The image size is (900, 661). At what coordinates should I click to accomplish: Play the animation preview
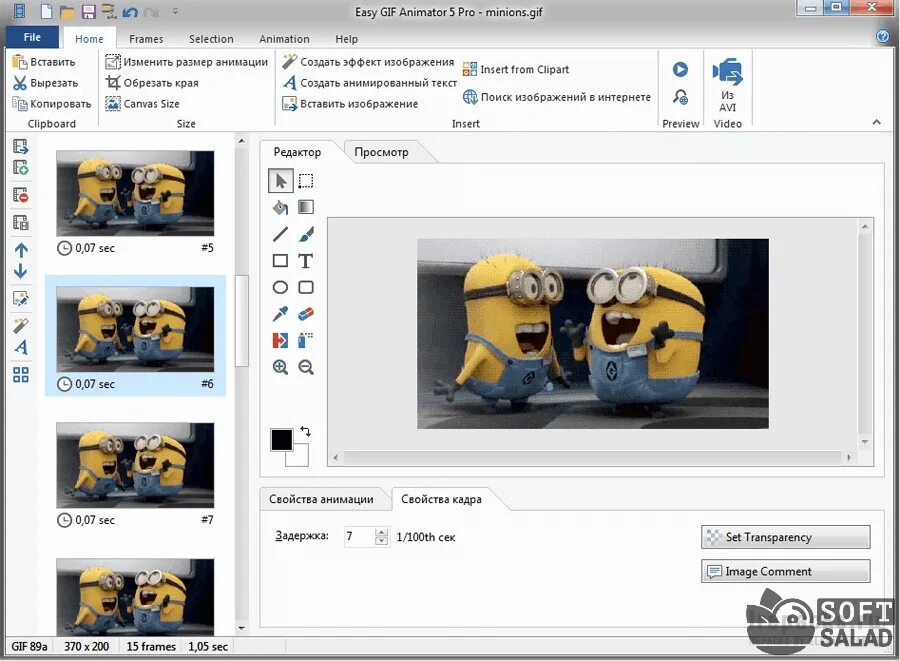680,69
